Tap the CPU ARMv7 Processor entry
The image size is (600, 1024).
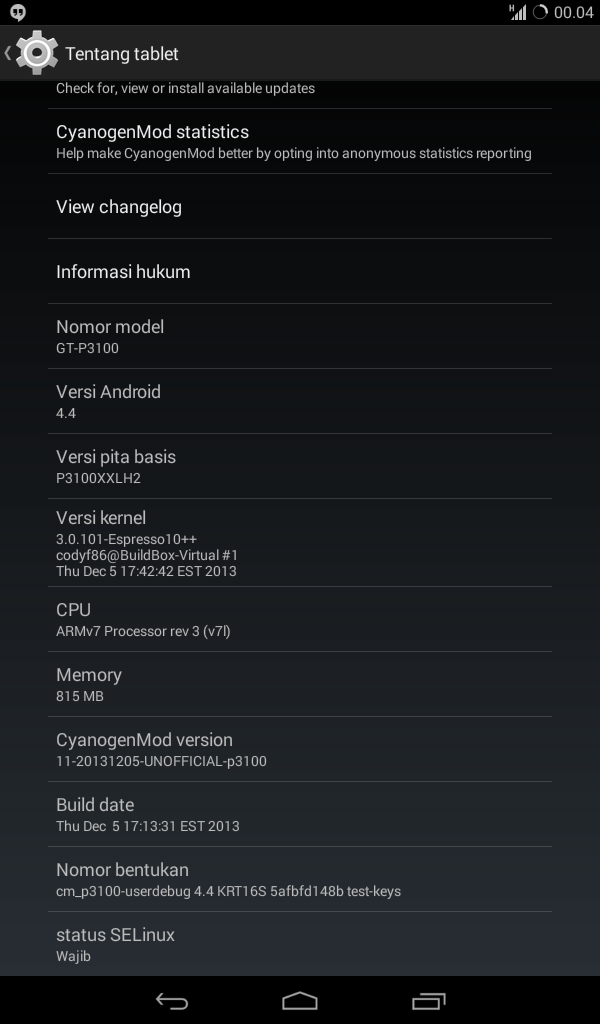tap(300, 619)
